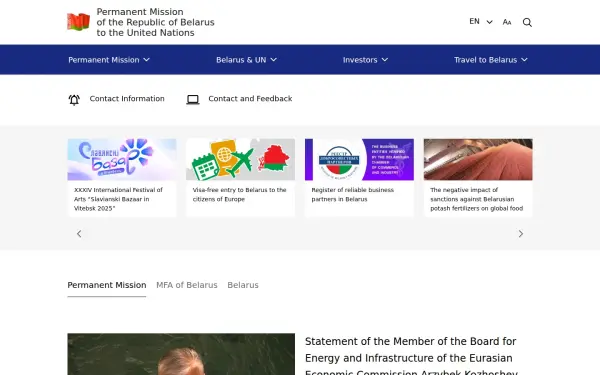This screenshot has height=375, width=600.
Task: Click the laptop icon beside Contact and Feedback
Action: point(193,99)
